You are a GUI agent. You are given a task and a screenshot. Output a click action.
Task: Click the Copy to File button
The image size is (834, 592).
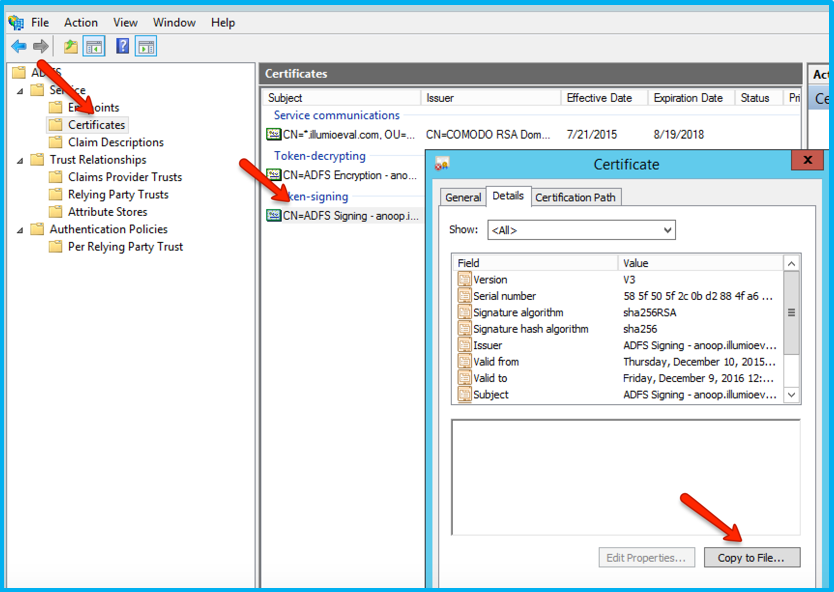(x=751, y=557)
